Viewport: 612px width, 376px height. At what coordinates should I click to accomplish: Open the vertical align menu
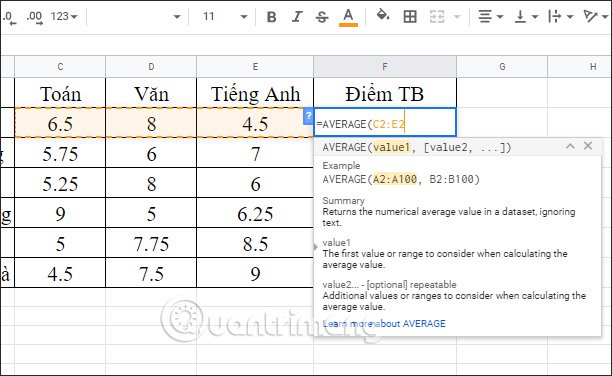coord(526,17)
